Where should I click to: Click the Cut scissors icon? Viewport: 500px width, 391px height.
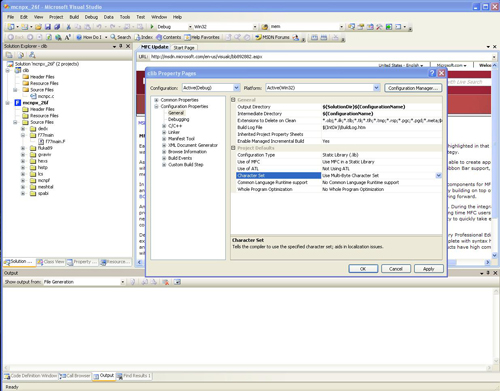coord(69,27)
